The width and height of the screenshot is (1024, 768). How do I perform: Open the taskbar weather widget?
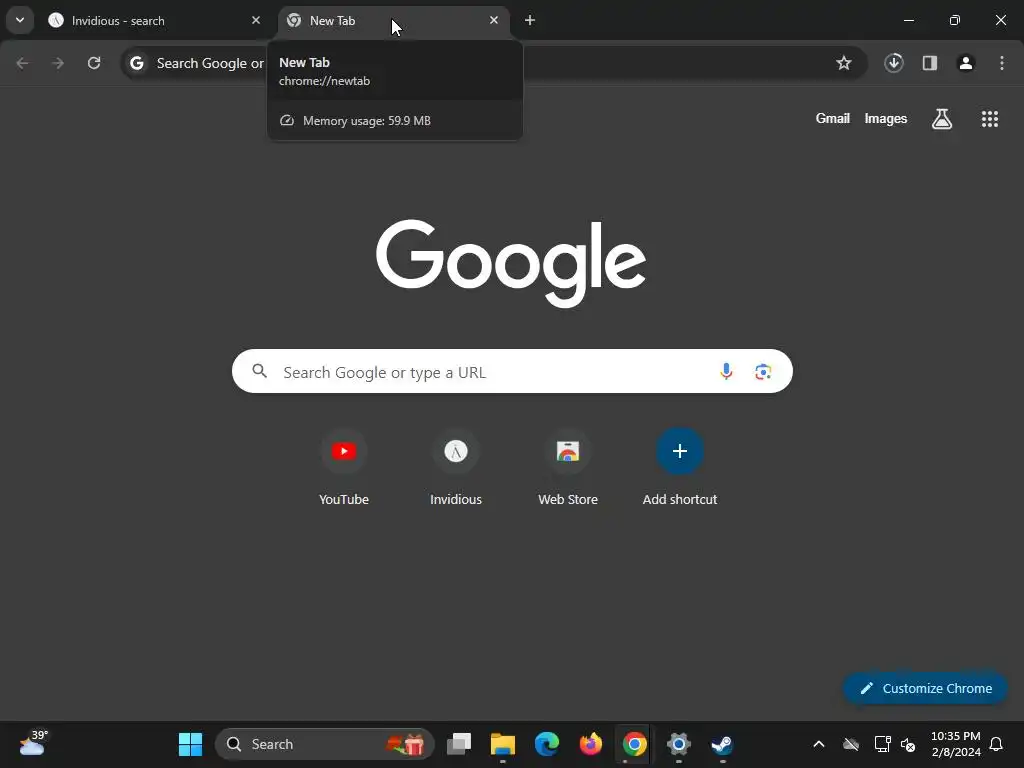click(33, 744)
